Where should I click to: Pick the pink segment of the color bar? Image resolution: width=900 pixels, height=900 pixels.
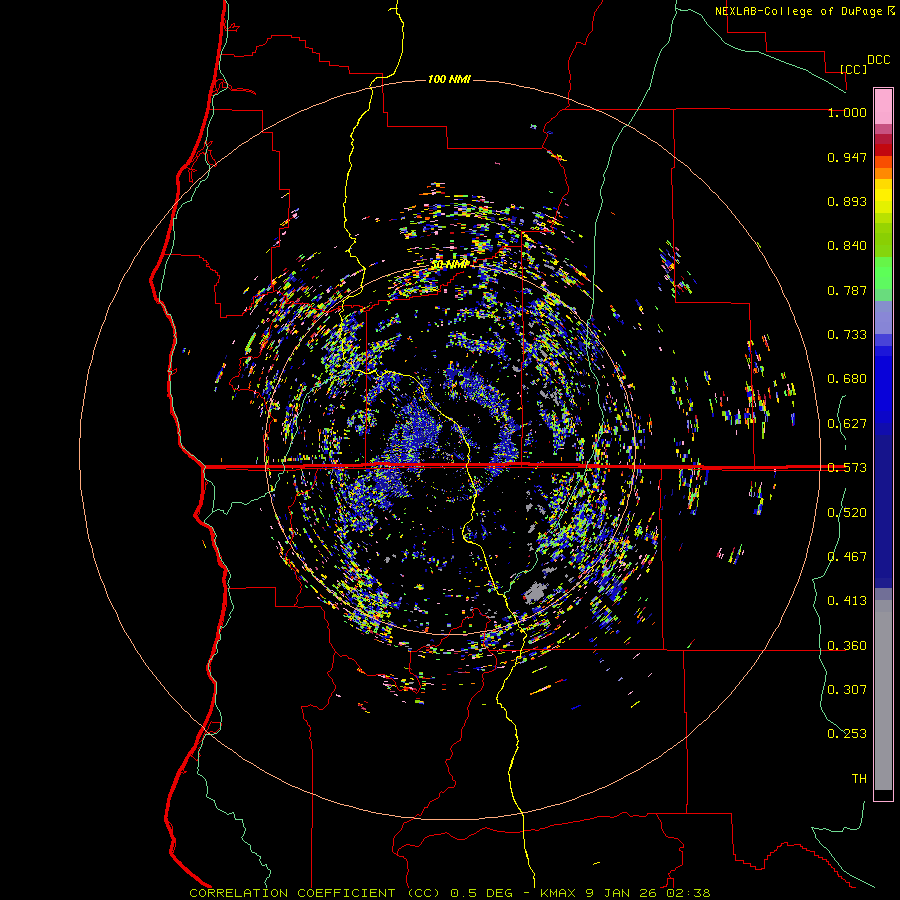[883, 107]
